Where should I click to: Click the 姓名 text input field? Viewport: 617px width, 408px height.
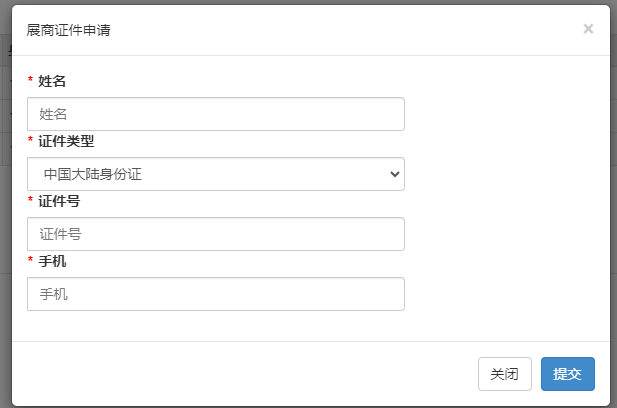click(x=216, y=114)
